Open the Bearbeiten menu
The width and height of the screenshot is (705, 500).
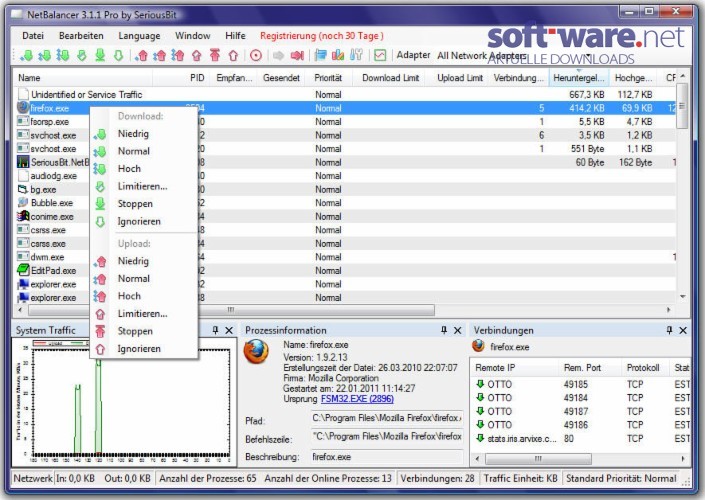[x=81, y=36]
